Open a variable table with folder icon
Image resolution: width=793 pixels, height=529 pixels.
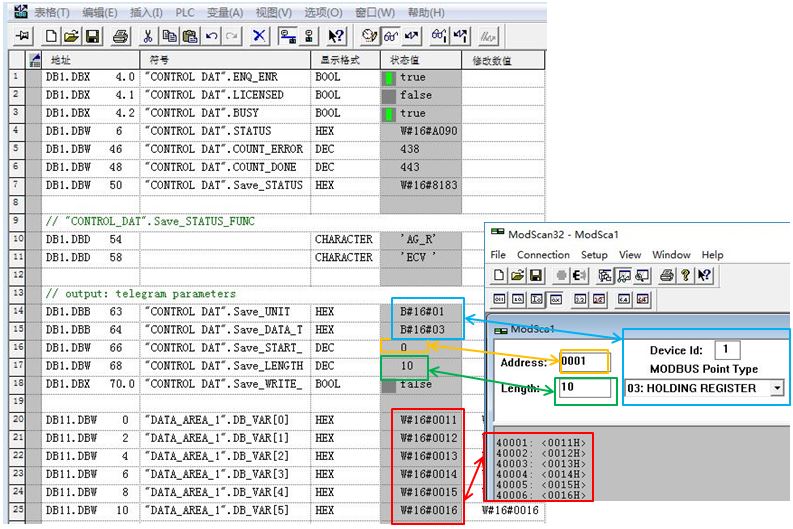pyautogui.click(x=71, y=36)
